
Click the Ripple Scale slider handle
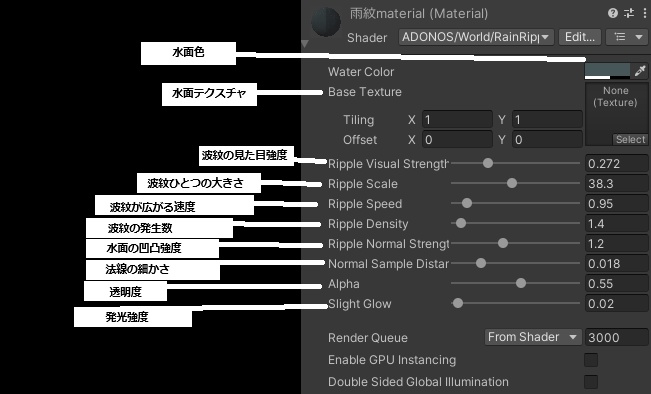tap(512, 183)
